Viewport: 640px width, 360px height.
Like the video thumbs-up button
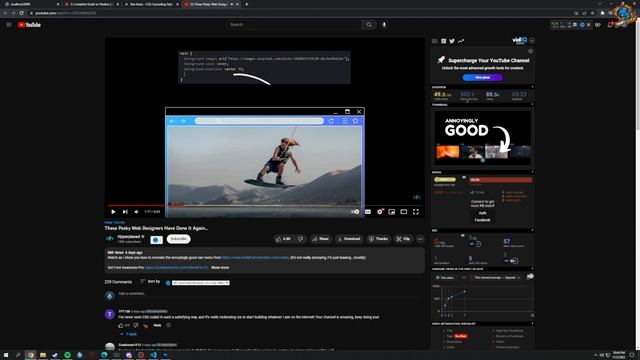pyautogui.click(x=284, y=239)
